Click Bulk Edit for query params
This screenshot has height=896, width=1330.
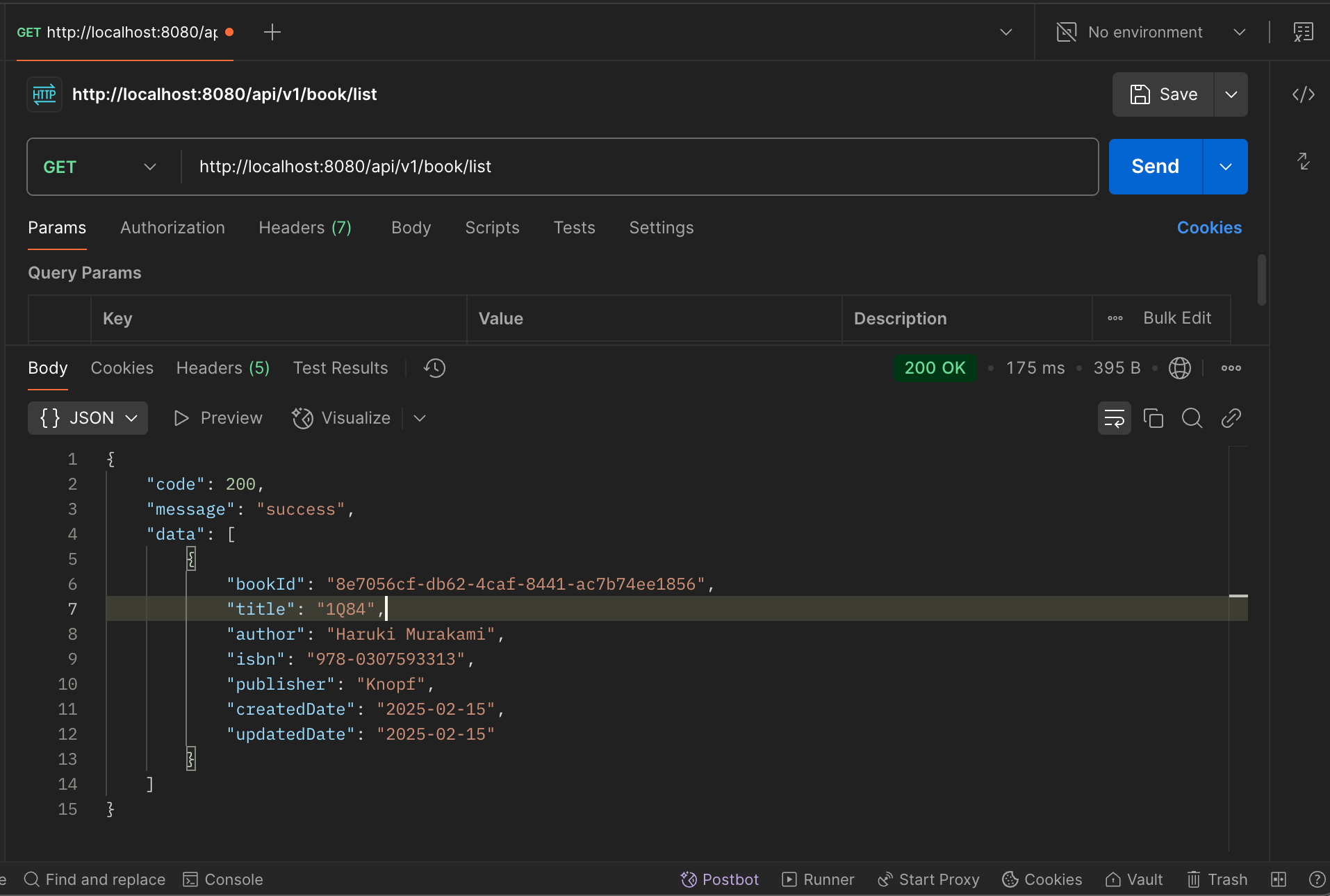(x=1177, y=318)
